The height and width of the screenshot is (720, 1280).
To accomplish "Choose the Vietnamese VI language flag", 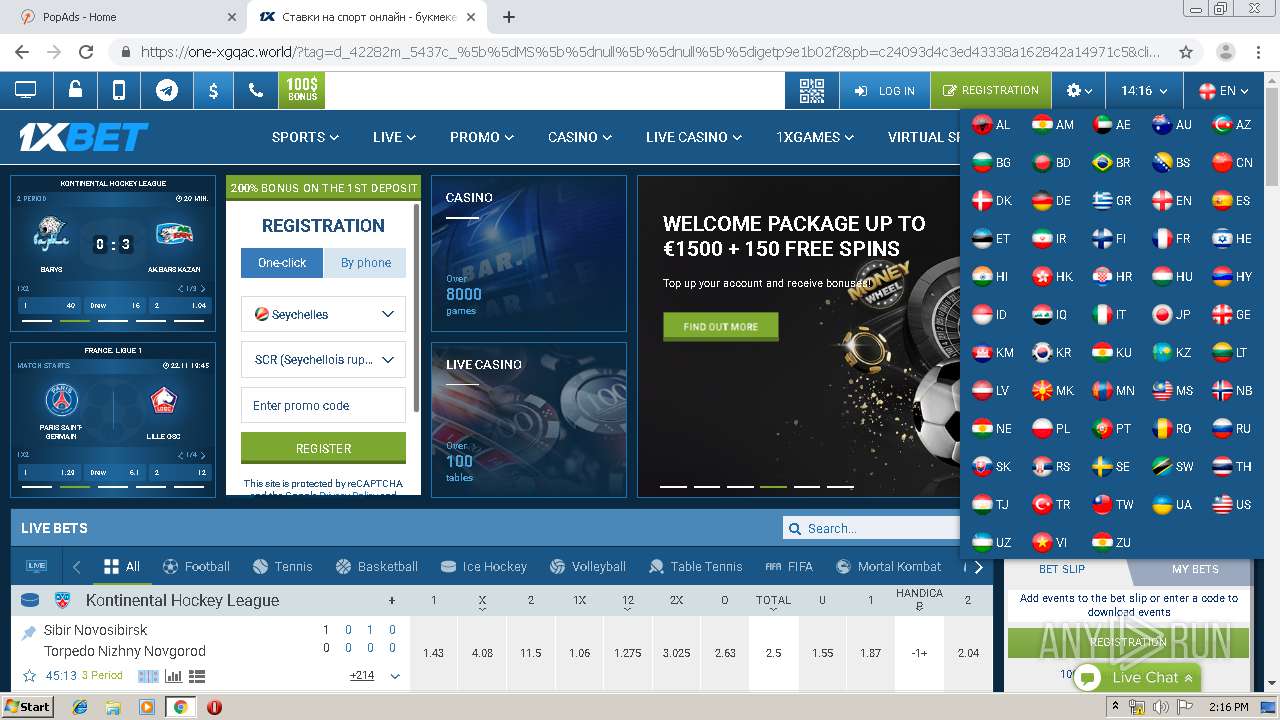I will 1051,542.
